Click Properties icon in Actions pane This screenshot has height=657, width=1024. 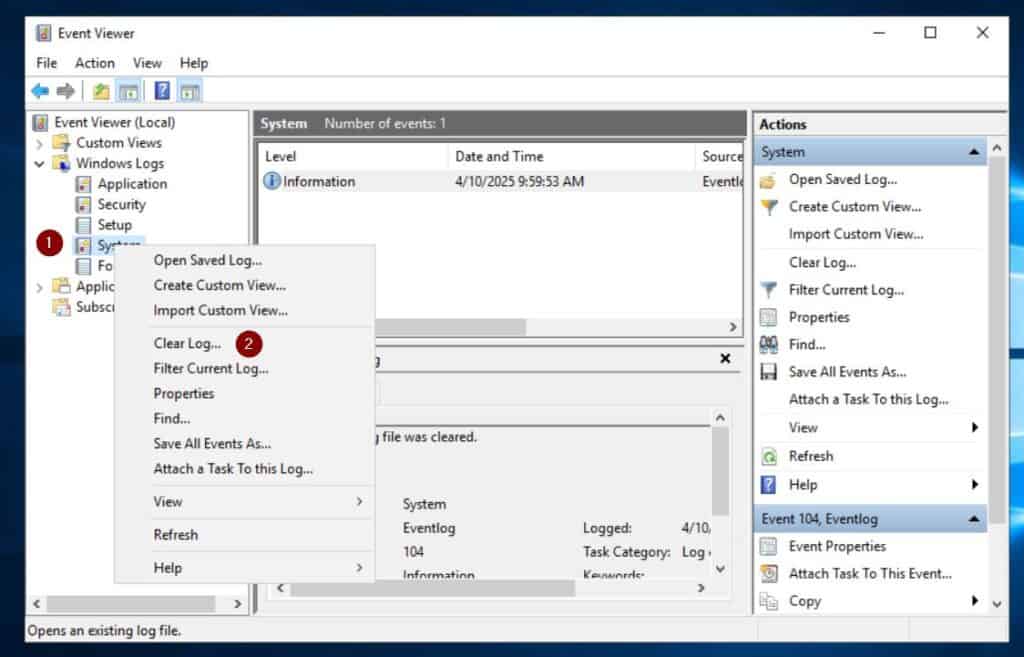click(x=769, y=317)
